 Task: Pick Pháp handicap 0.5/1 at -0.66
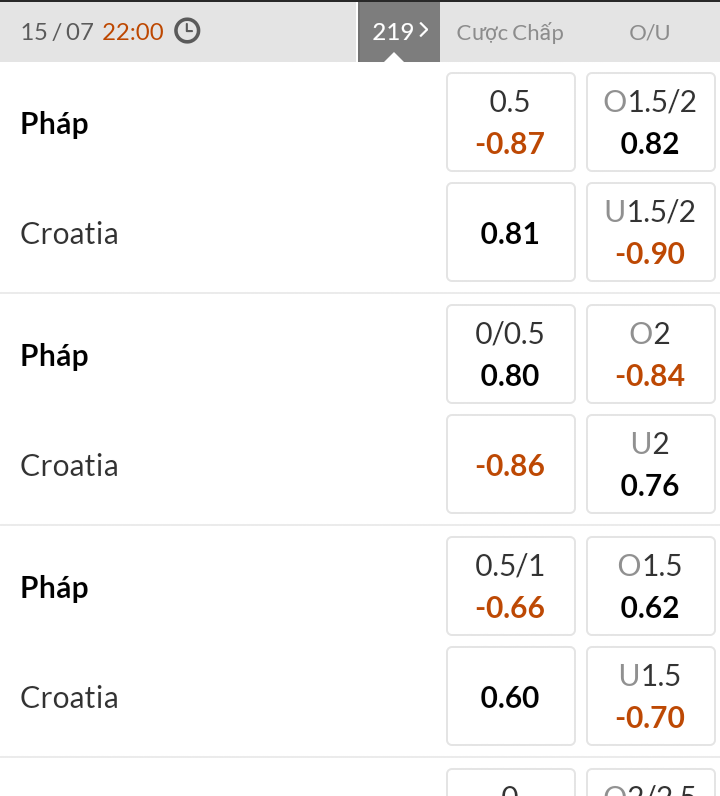[510, 586]
